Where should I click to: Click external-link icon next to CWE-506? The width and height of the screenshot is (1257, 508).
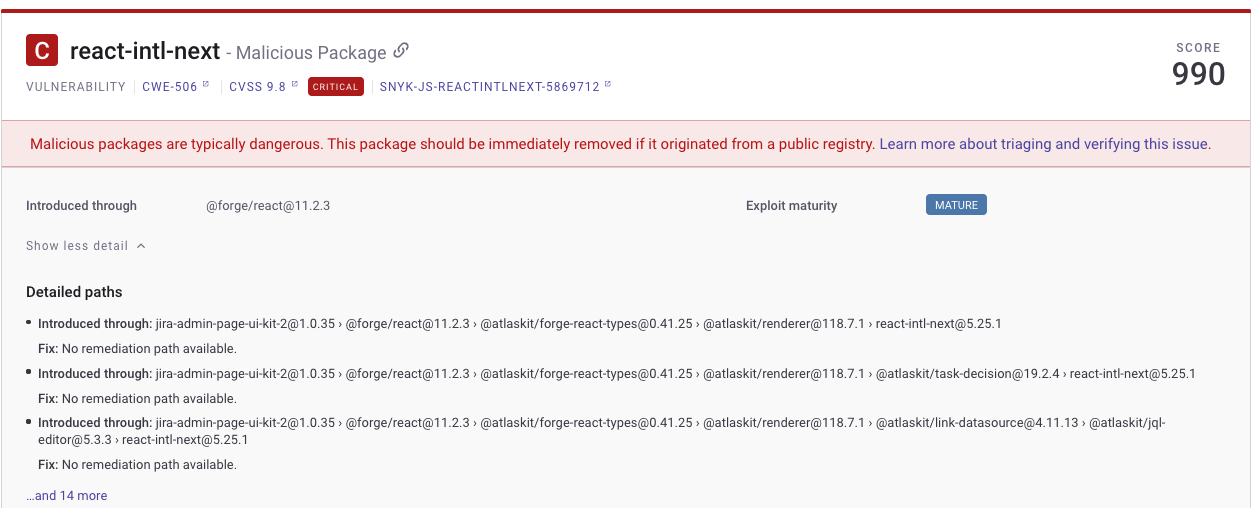(206, 85)
